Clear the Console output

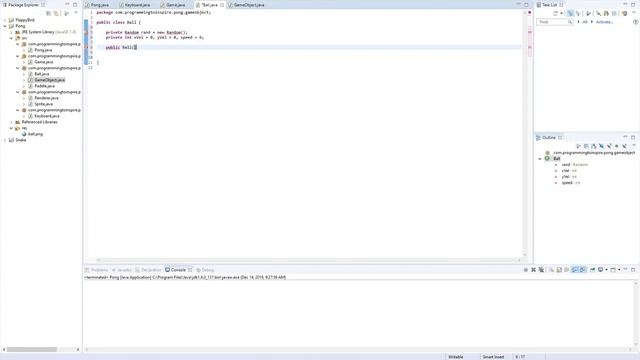click(551, 270)
